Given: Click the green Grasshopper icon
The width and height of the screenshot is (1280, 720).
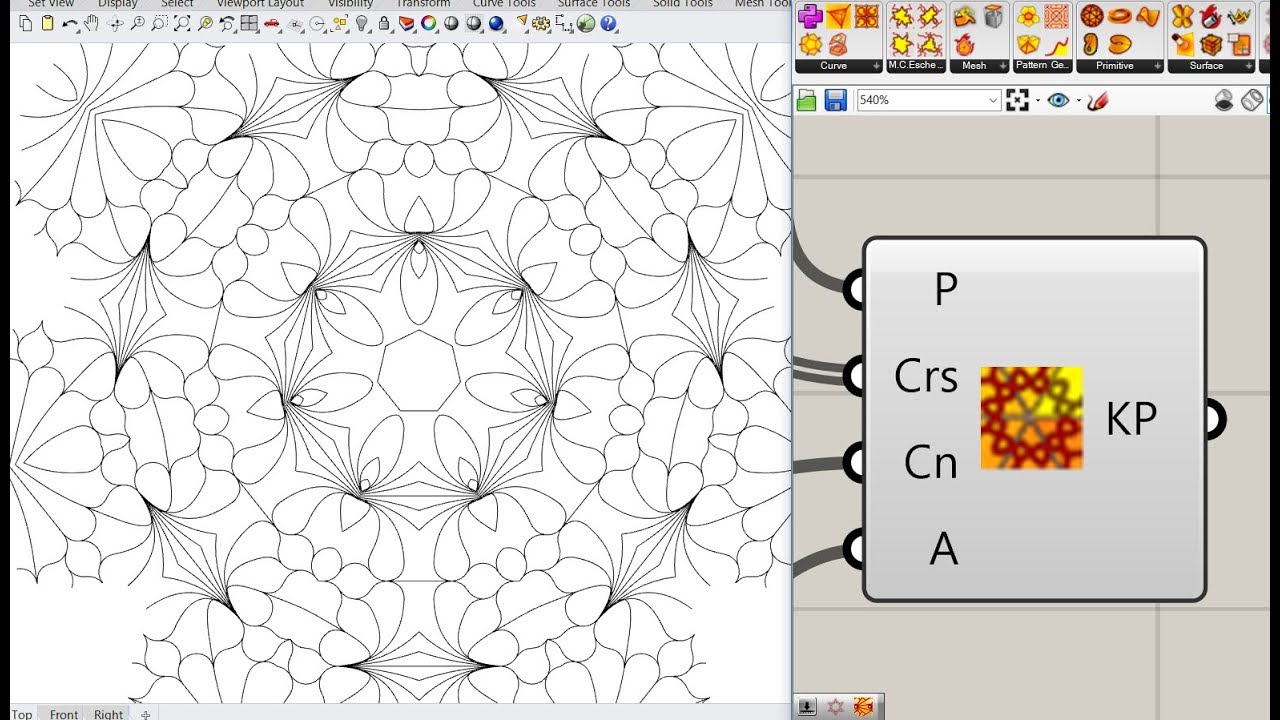Looking at the screenshot, I should (586, 24).
